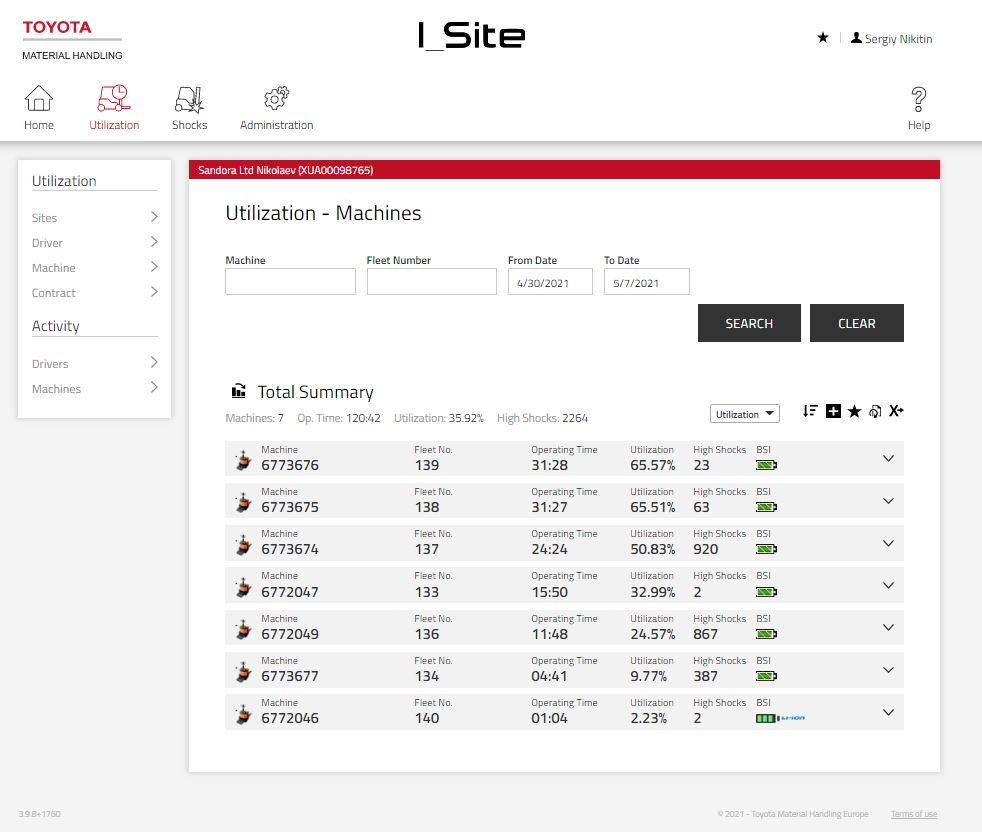
Task: Click high shocks value 867
Action: click(705, 634)
